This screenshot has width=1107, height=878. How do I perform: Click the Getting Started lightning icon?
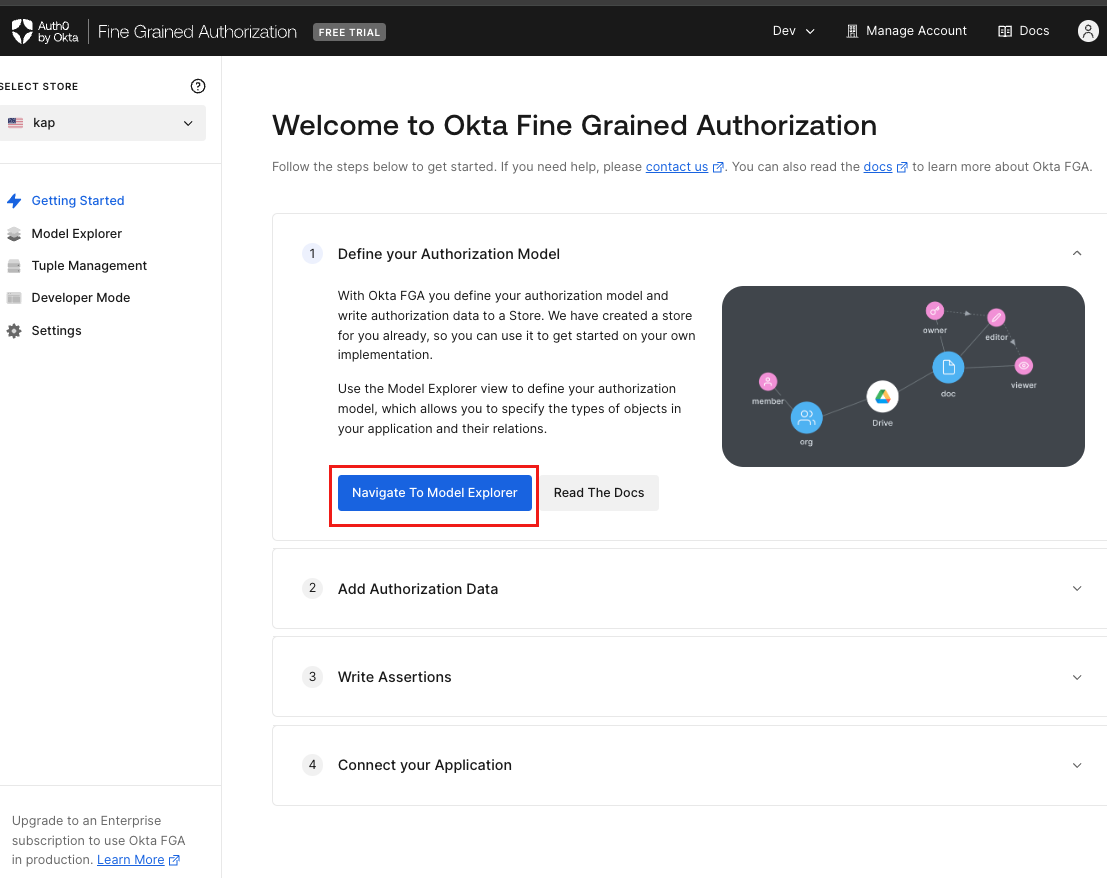12,200
